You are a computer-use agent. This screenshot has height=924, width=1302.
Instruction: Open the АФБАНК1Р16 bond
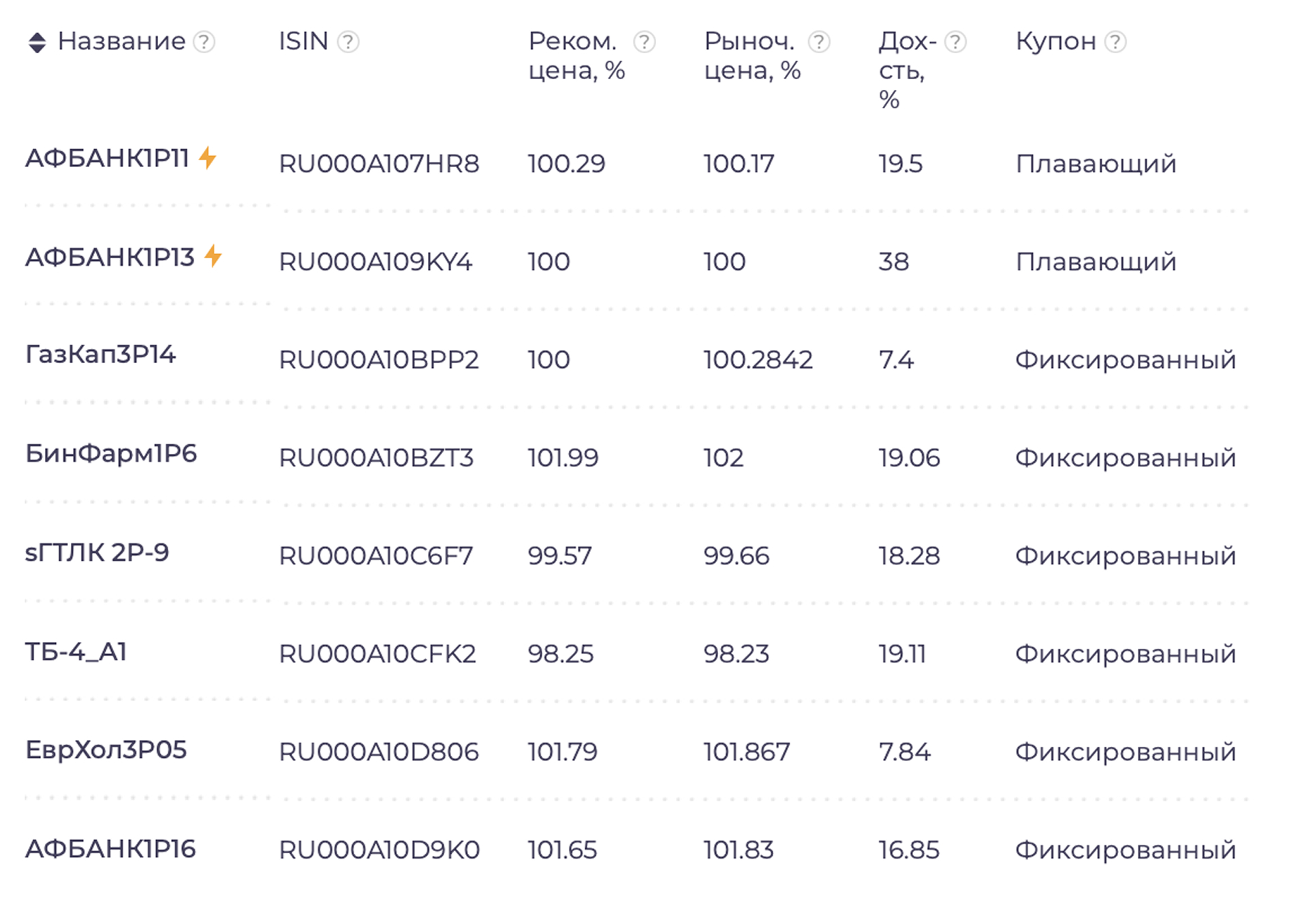tap(110, 849)
